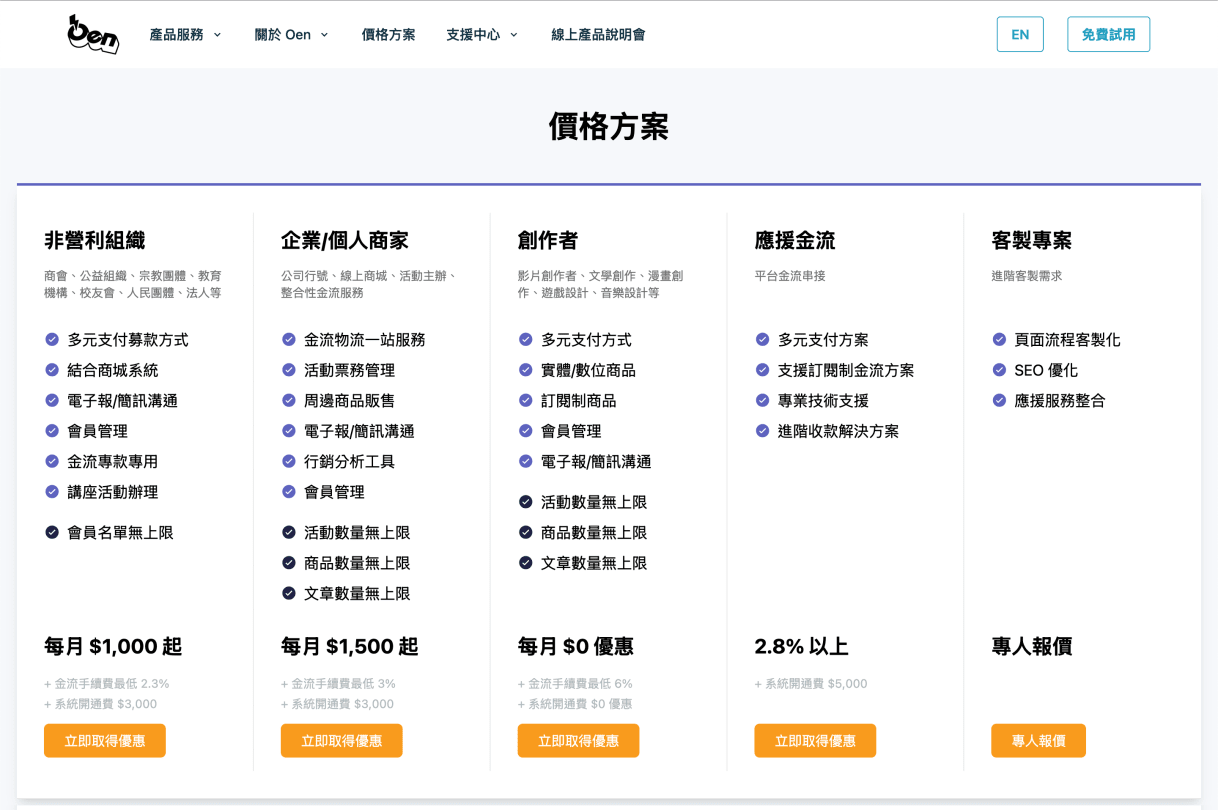Viewport: 1218px width, 810px height.
Task: Expand the 產品服務 chevron arrow
Action: pos(217,34)
